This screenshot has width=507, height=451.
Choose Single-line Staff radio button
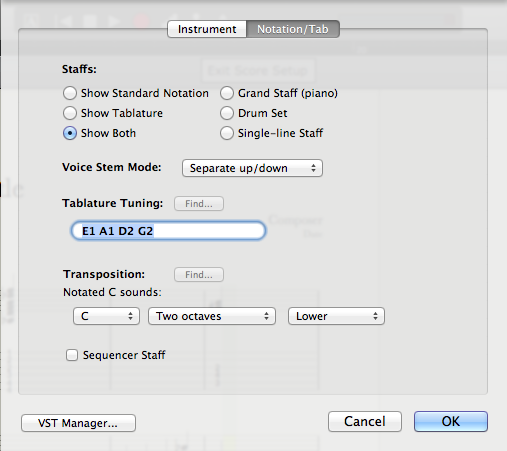(227, 133)
